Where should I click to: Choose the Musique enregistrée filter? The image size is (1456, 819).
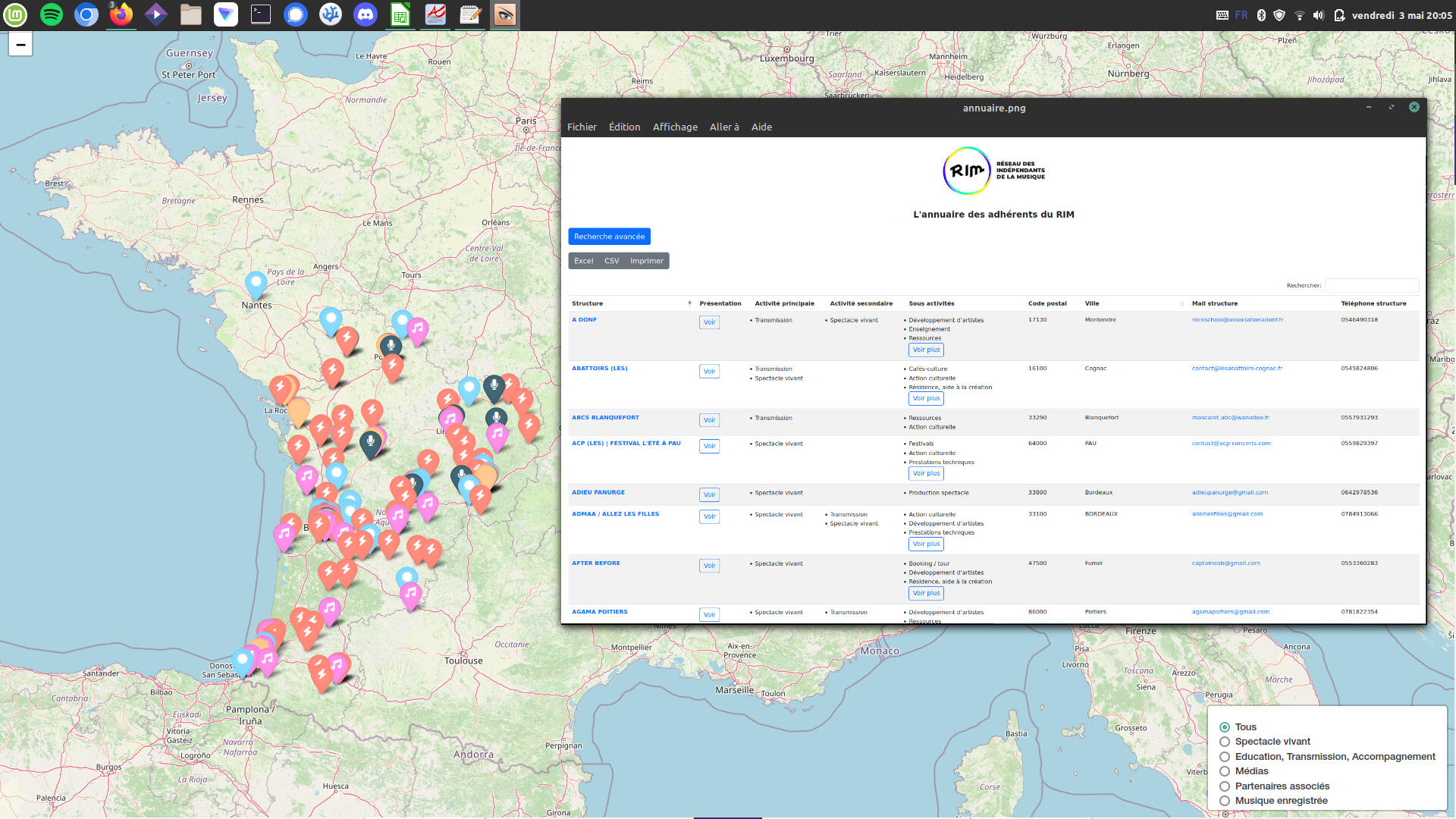[1225, 801]
